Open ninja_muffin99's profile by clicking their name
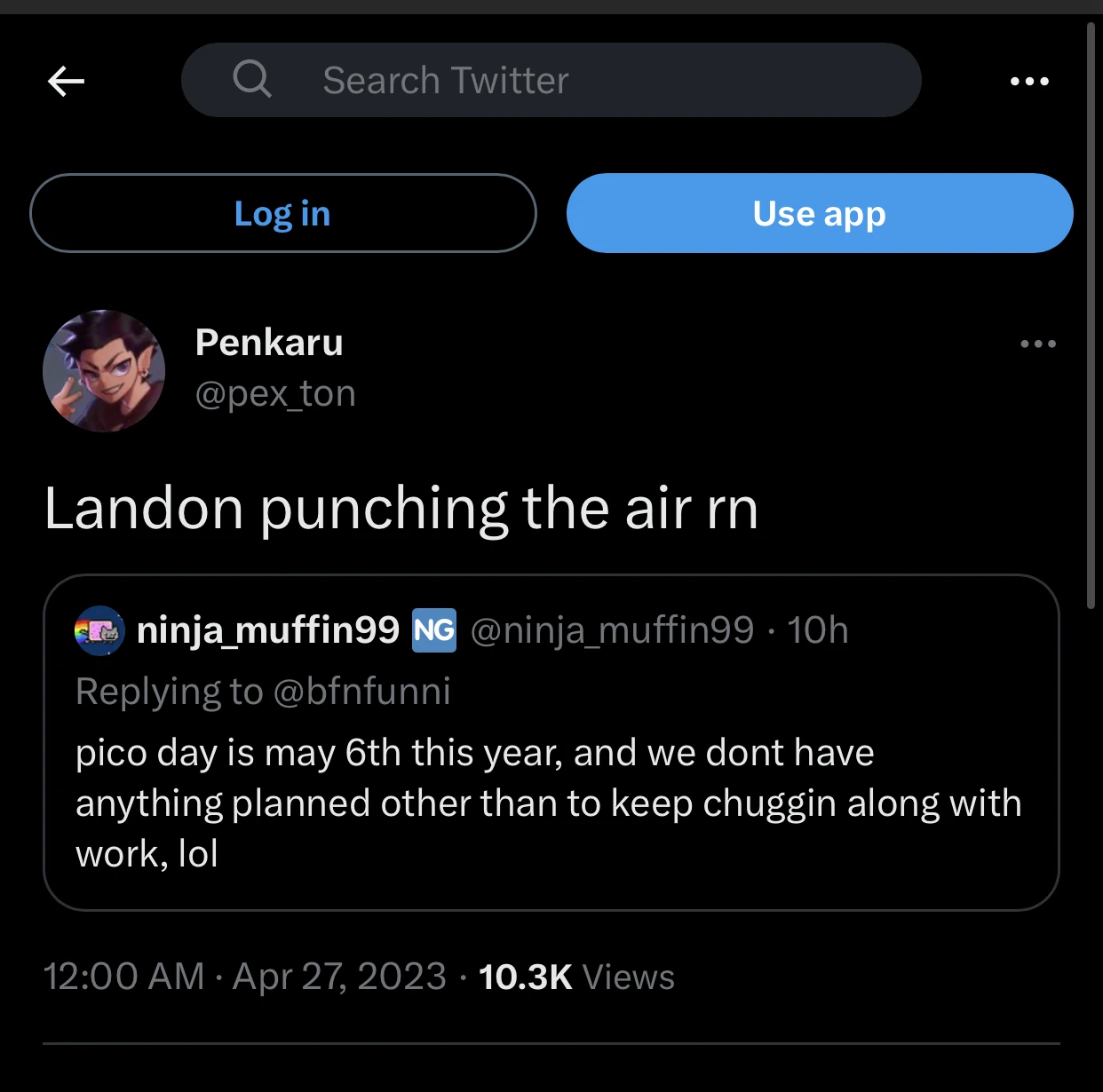 coord(267,630)
